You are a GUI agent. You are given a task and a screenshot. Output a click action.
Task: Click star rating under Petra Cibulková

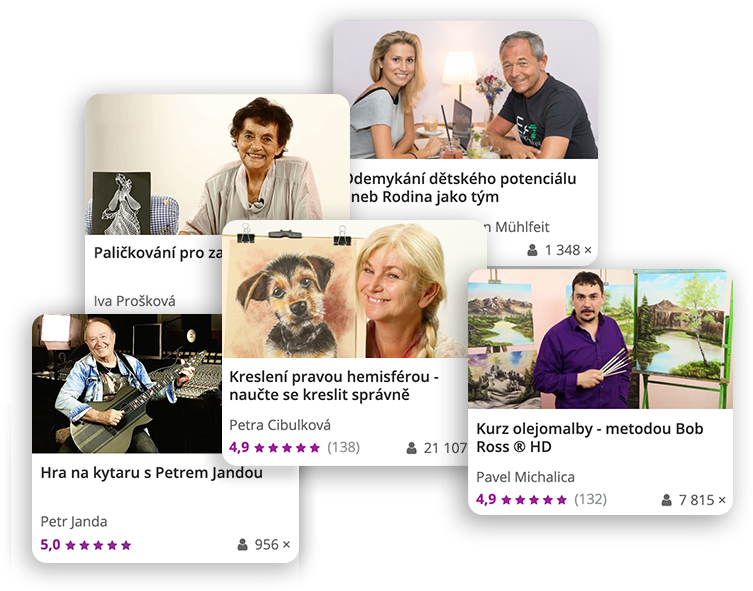coord(287,448)
